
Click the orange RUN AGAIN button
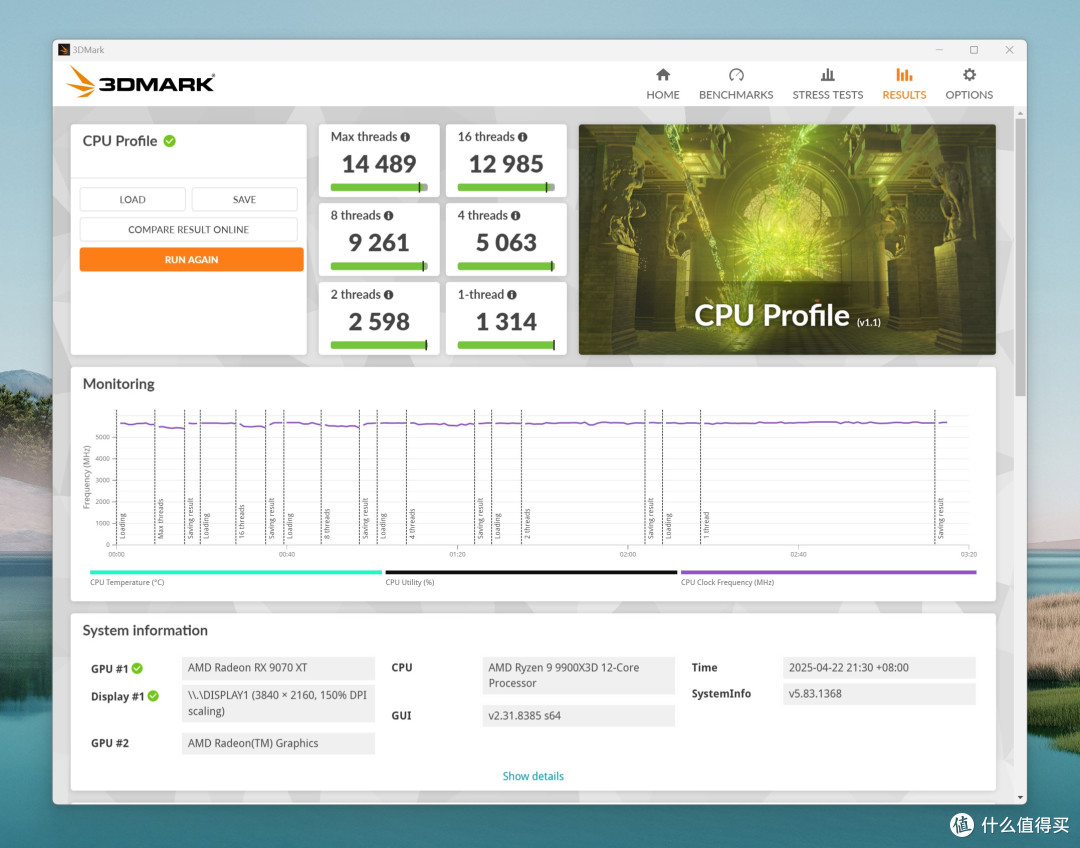click(x=191, y=260)
